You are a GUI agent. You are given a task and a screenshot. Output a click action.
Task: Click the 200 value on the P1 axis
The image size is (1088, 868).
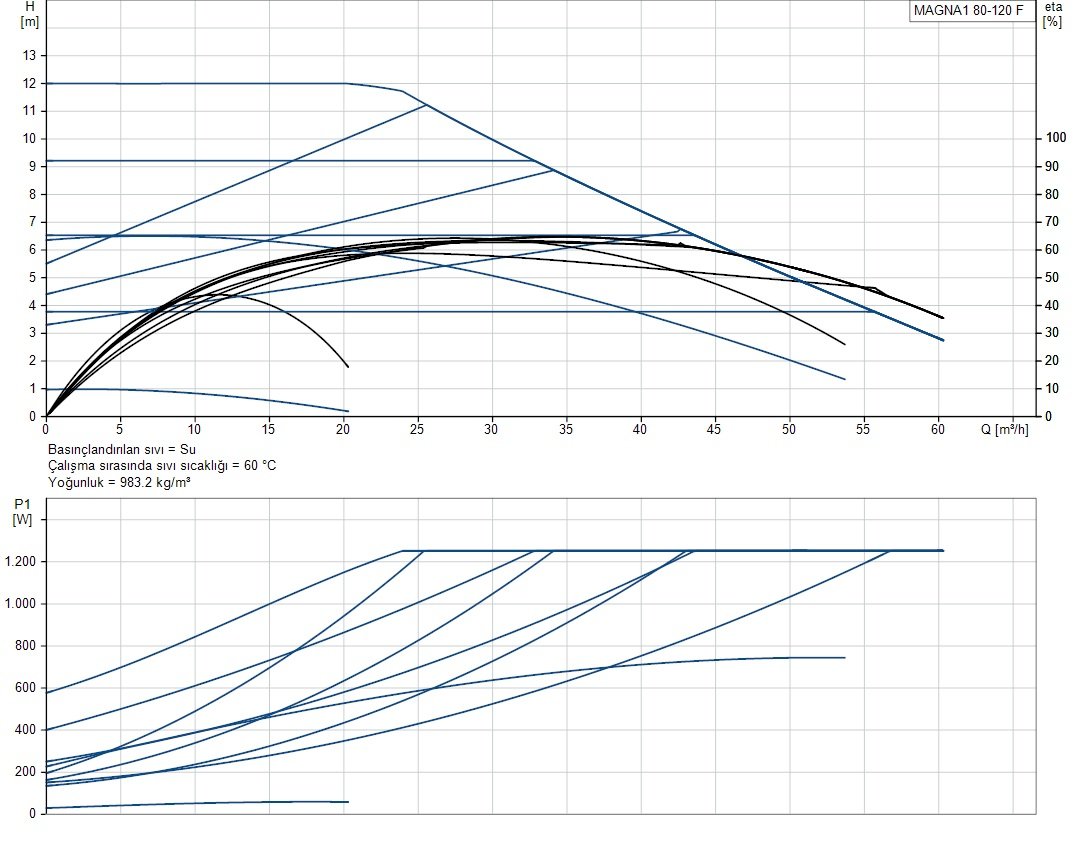click(26, 772)
